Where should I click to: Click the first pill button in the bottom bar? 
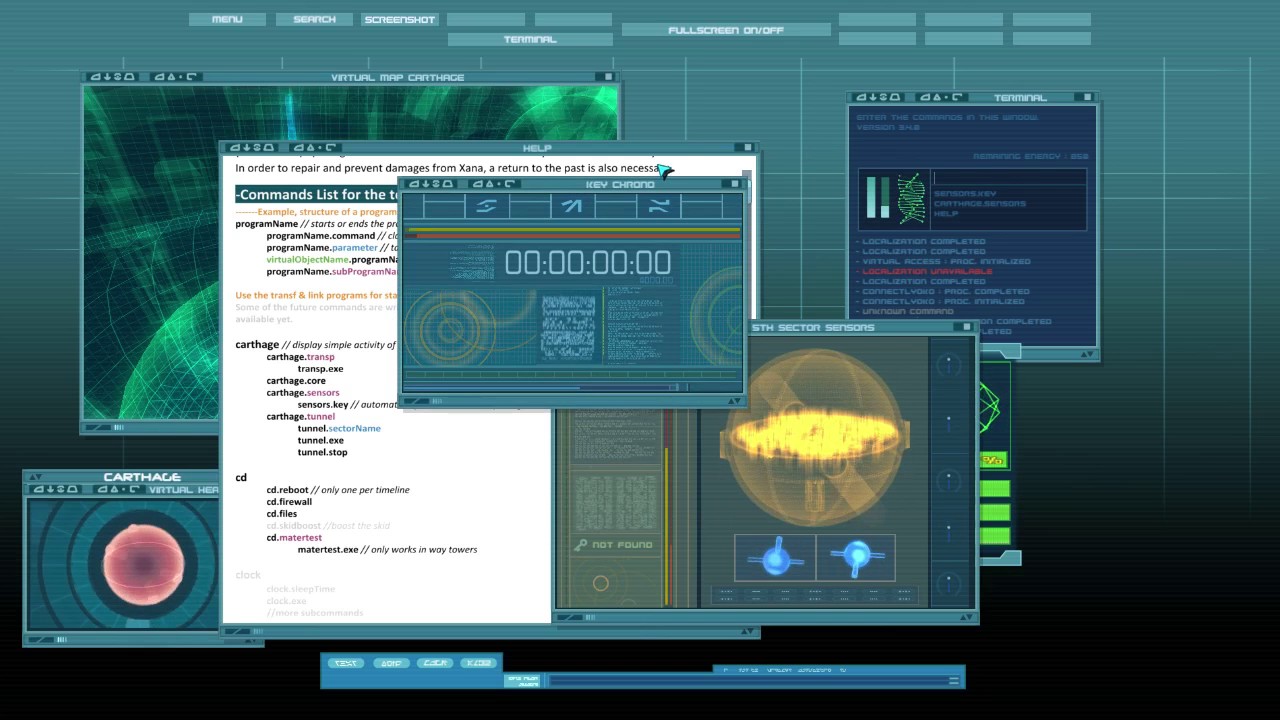(345, 663)
